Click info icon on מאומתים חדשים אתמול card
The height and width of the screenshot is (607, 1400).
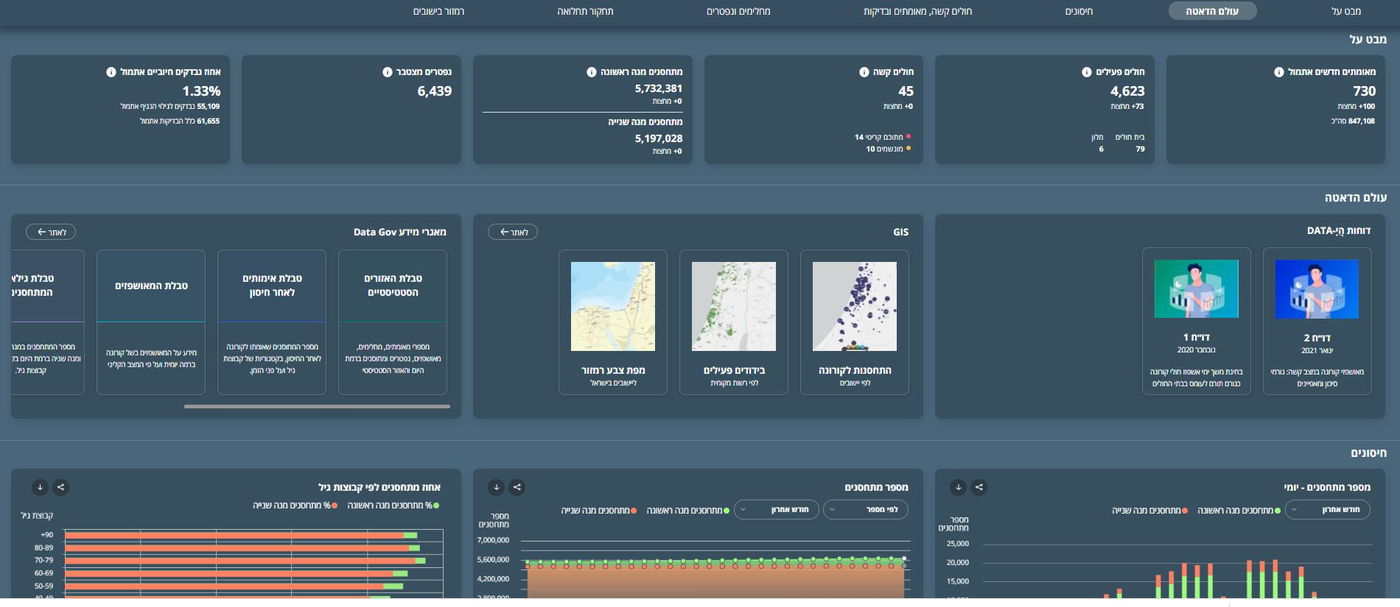pyautogui.click(x=1278, y=72)
